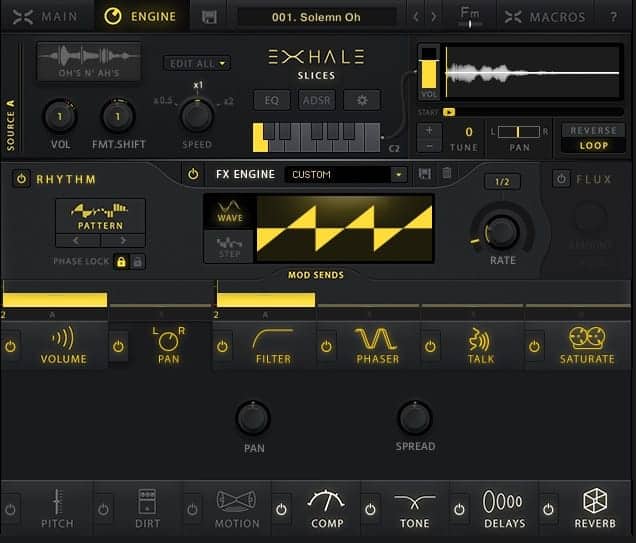The width and height of the screenshot is (637, 543).
Task: Select phase lock open padlock
Action: (138, 262)
